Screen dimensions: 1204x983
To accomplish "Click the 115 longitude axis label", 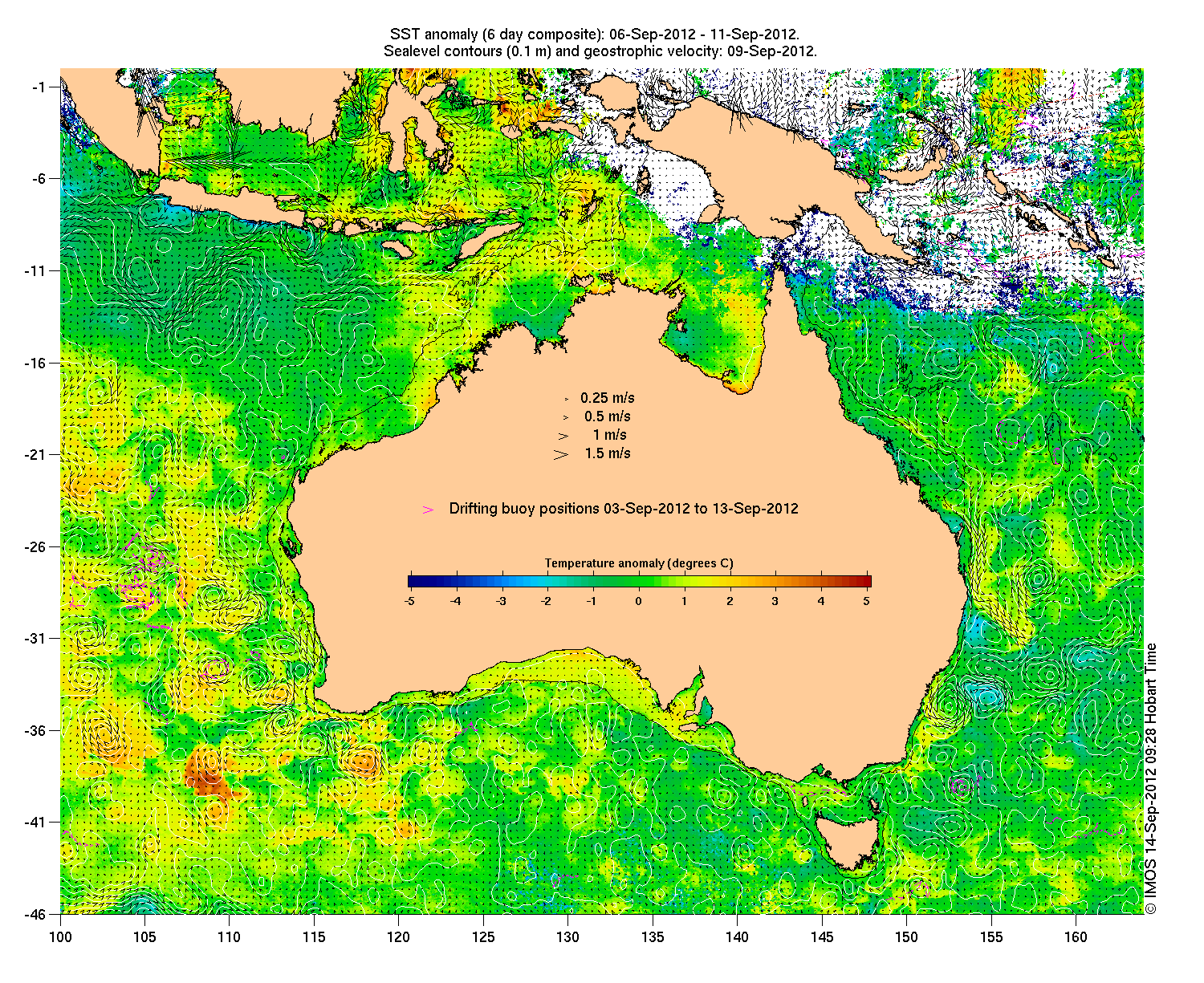I will point(314,937).
